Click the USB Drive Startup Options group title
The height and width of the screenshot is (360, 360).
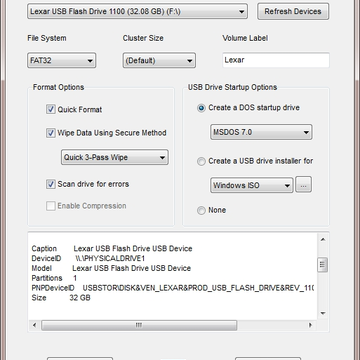pyautogui.click(x=232, y=87)
